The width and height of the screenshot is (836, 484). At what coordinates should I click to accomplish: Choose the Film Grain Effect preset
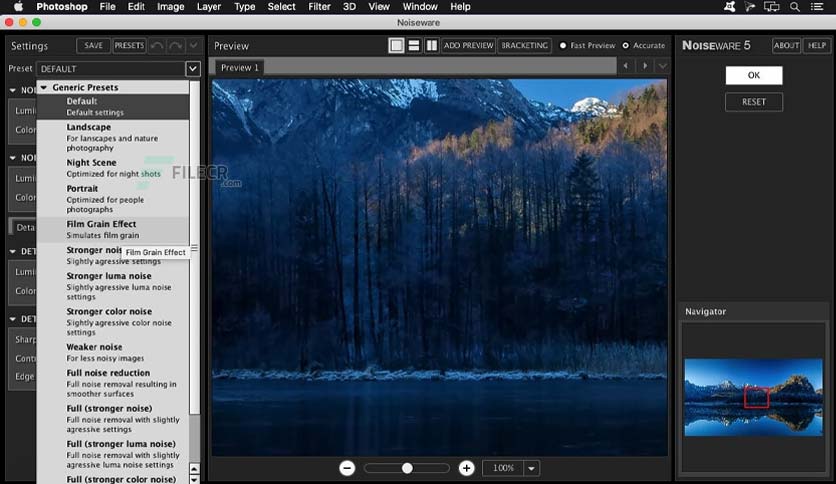[x=113, y=229]
